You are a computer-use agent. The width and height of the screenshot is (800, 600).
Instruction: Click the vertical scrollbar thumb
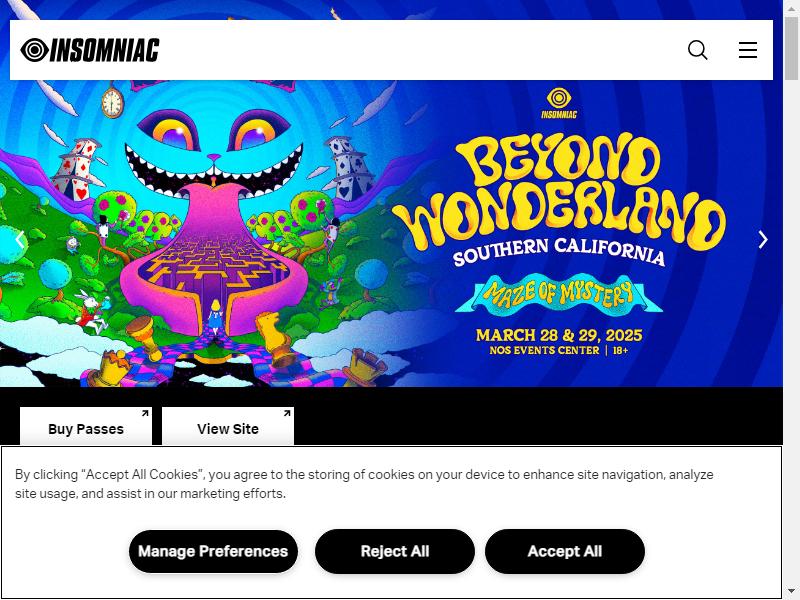pos(791,48)
